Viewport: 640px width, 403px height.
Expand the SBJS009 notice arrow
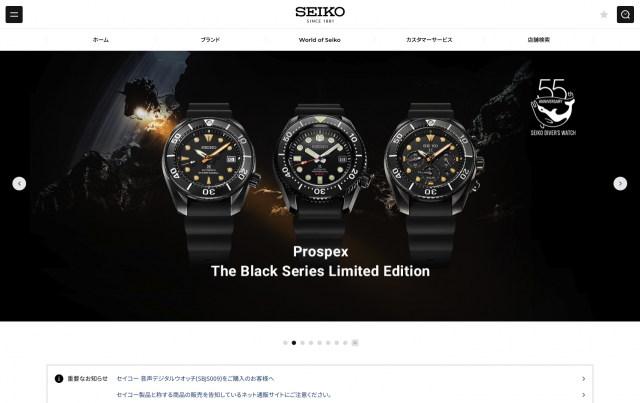pyautogui.click(x=584, y=379)
